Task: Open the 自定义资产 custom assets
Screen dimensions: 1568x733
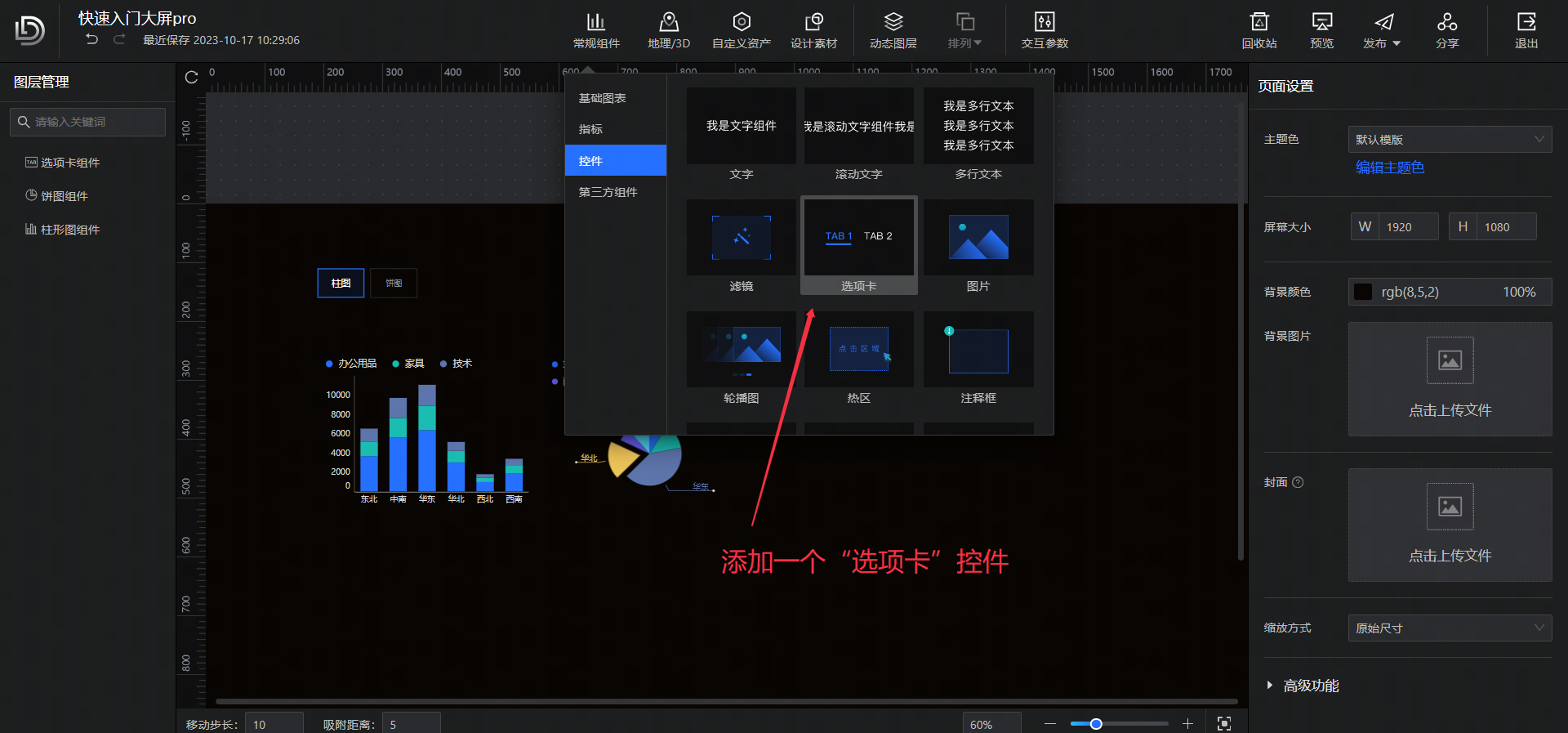Action: 742,30
